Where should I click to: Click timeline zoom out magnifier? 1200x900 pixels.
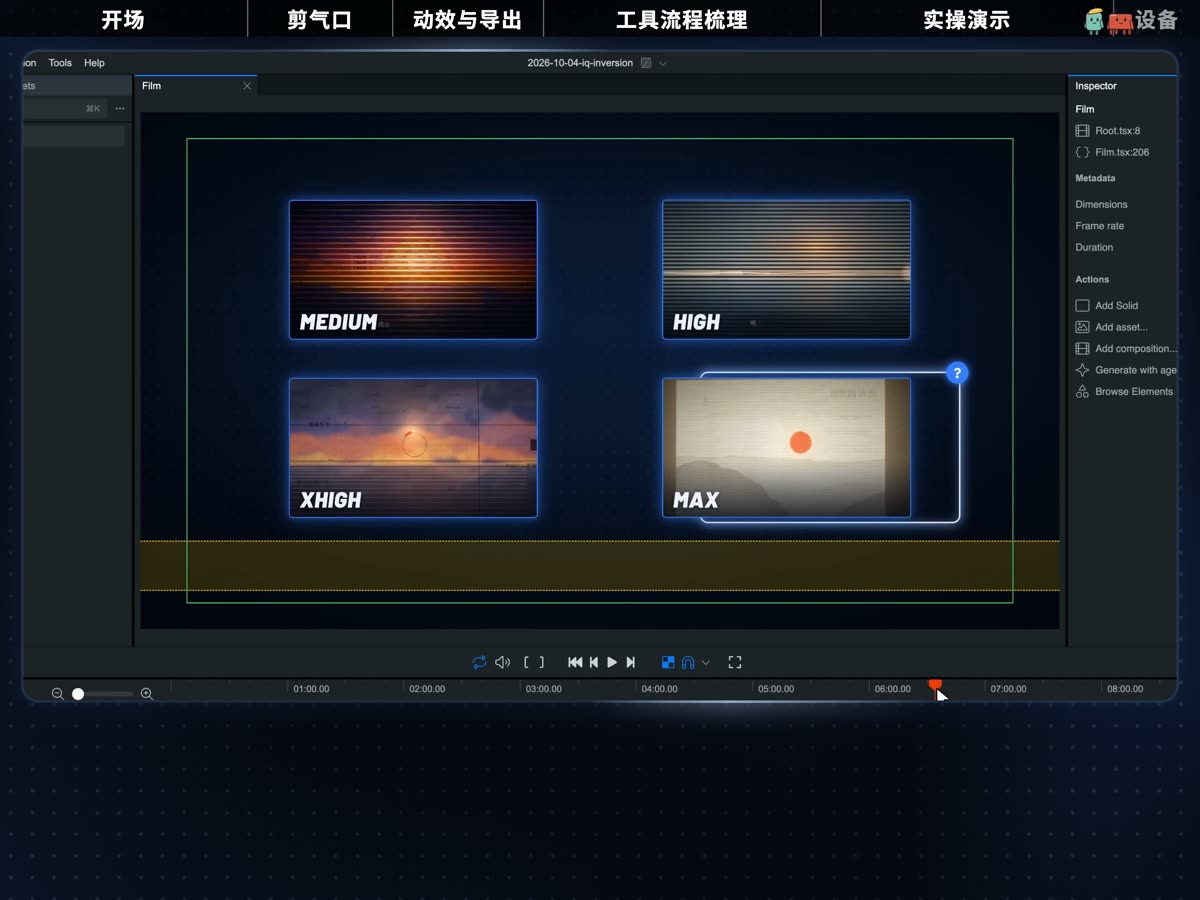57,694
